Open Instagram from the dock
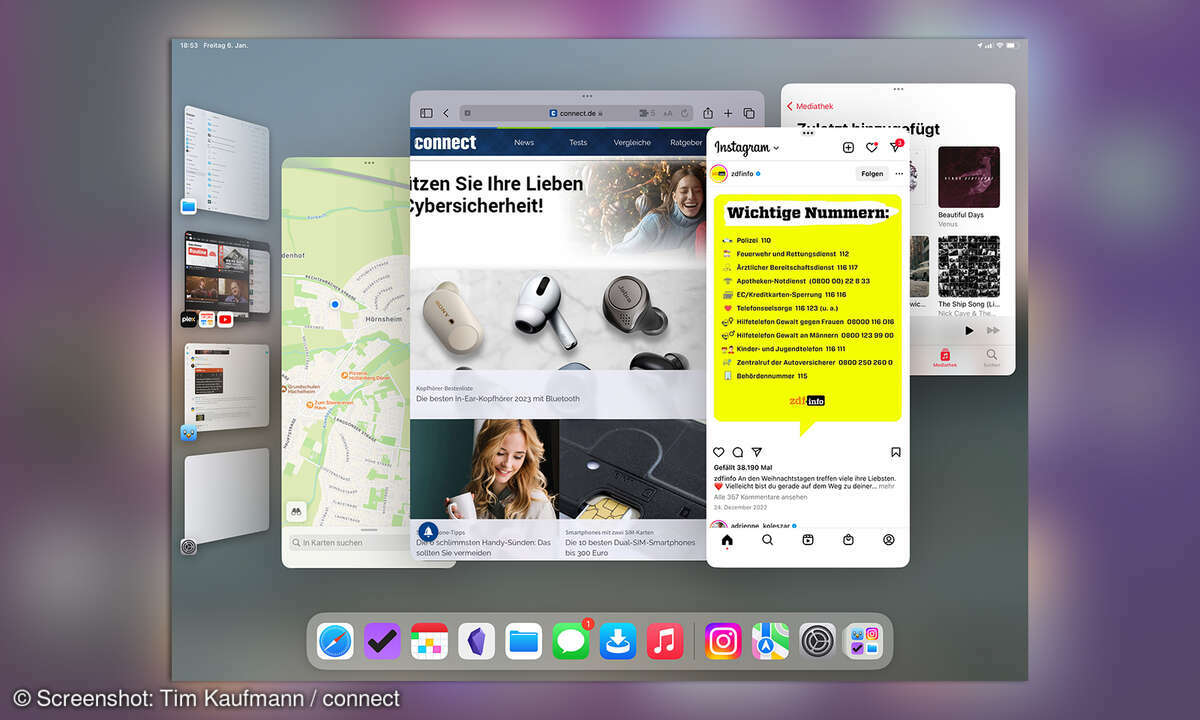 coord(723,640)
